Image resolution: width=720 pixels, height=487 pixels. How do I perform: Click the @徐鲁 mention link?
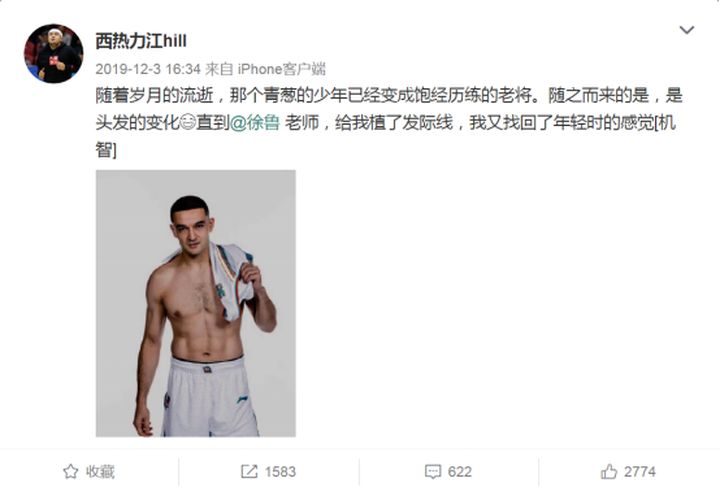tap(254, 123)
